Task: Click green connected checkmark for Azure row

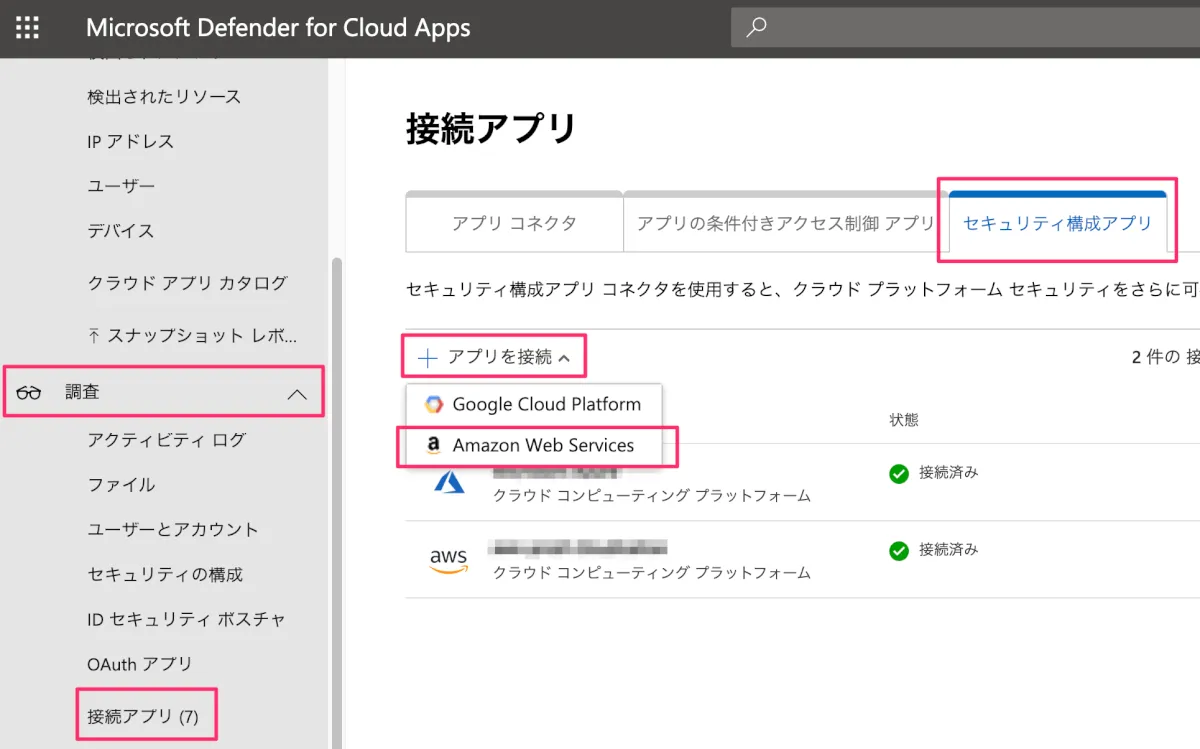Action: coord(899,474)
